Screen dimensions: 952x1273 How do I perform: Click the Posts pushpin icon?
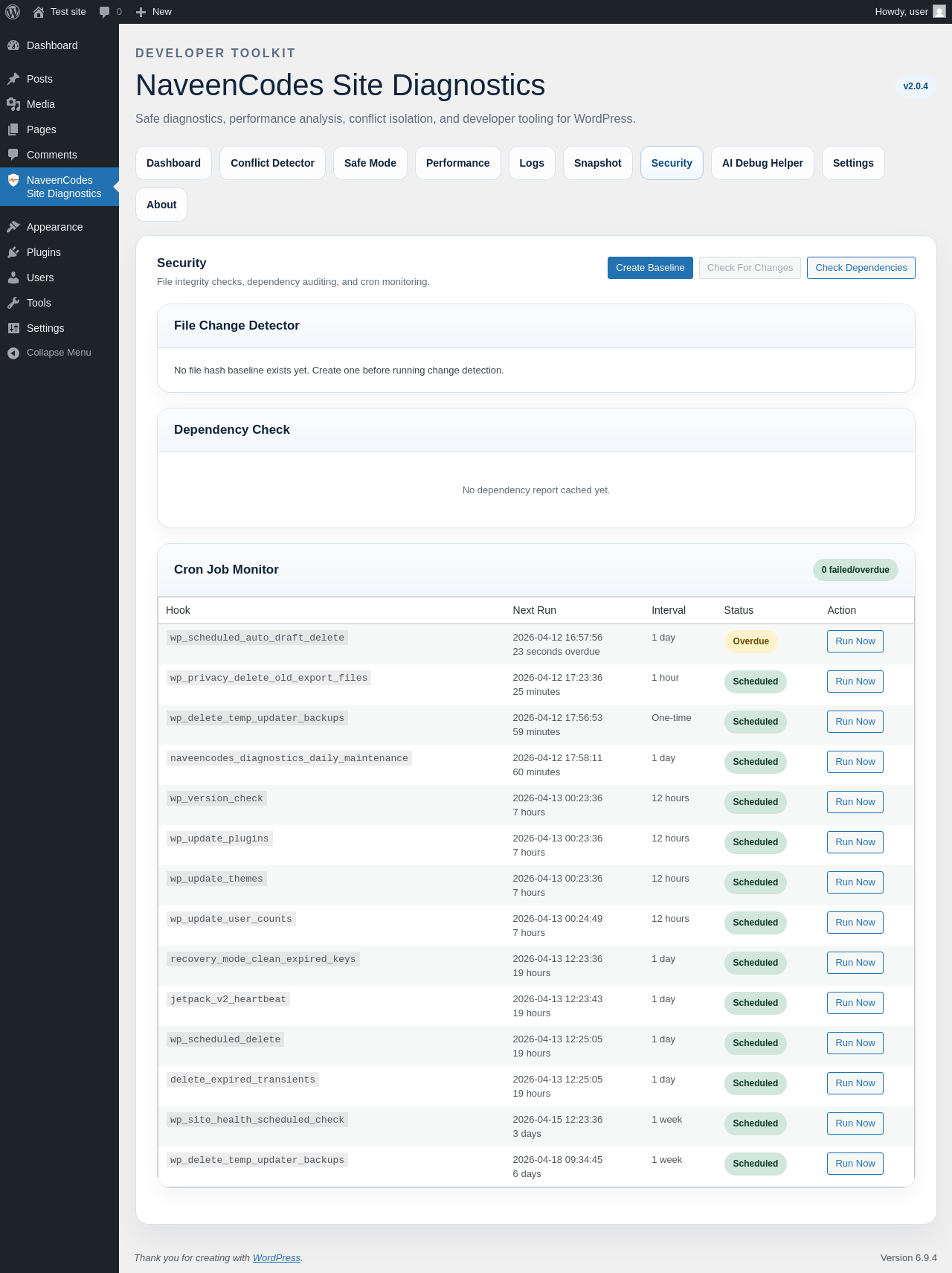(13, 79)
